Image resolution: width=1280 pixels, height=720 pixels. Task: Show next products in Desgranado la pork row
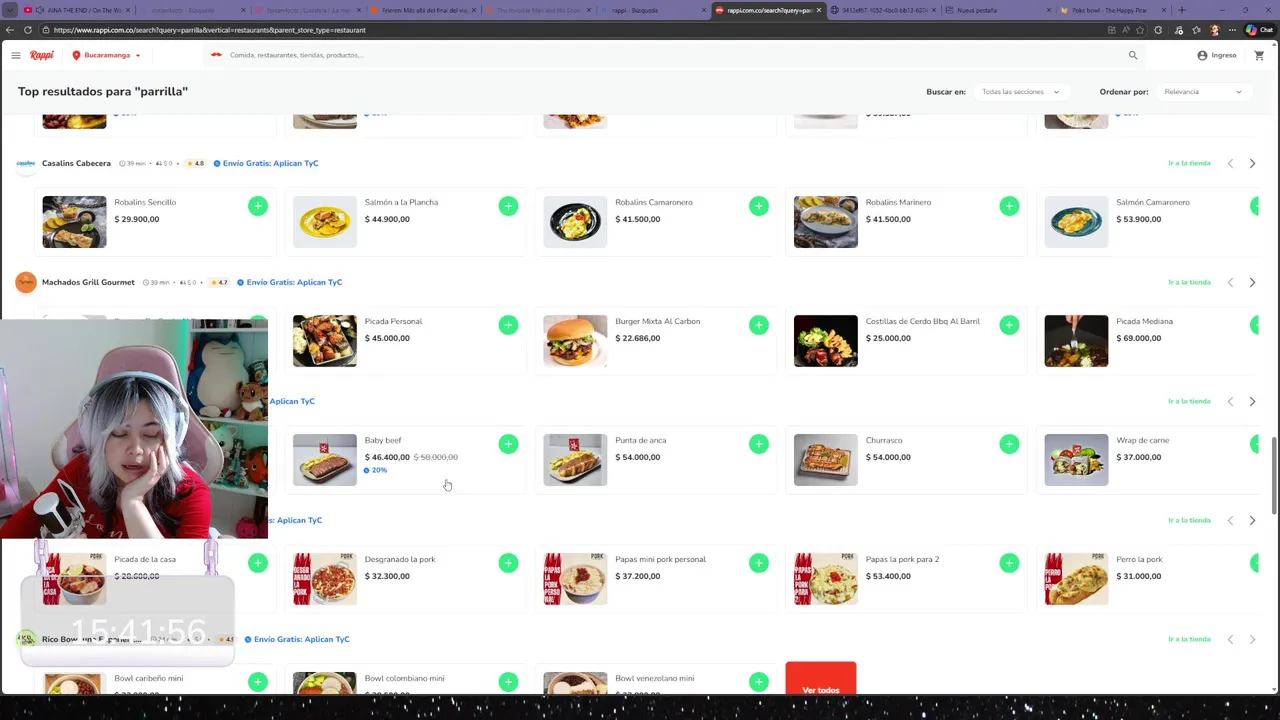pos(1252,520)
